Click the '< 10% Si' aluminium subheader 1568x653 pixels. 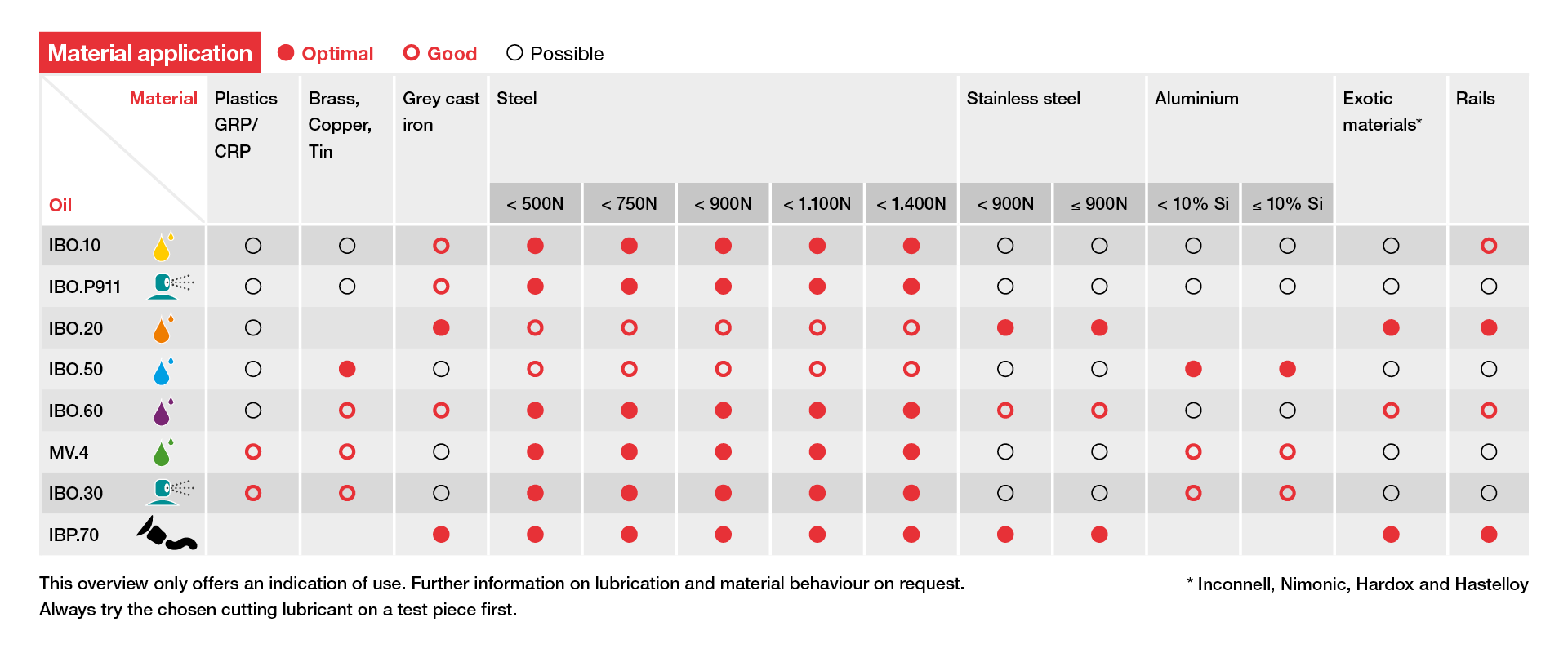[1193, 203]
